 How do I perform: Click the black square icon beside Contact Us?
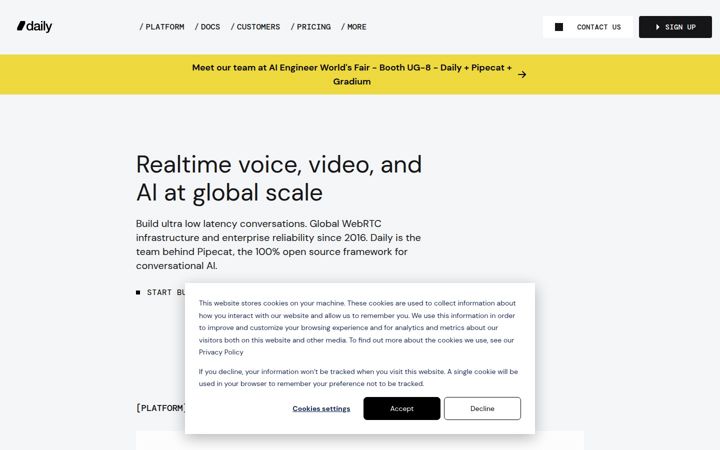(559, 27)
